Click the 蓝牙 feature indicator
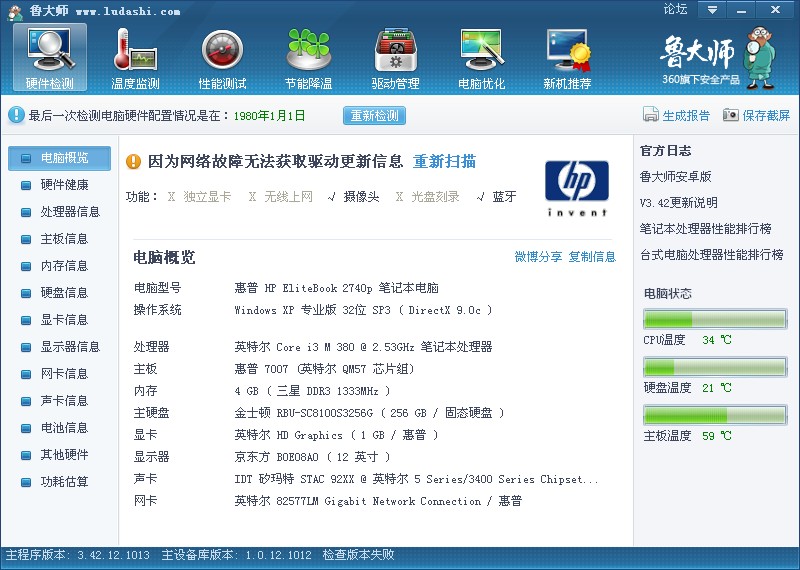The width and height of the screenshot is (800, 570). tap(496, 197)
